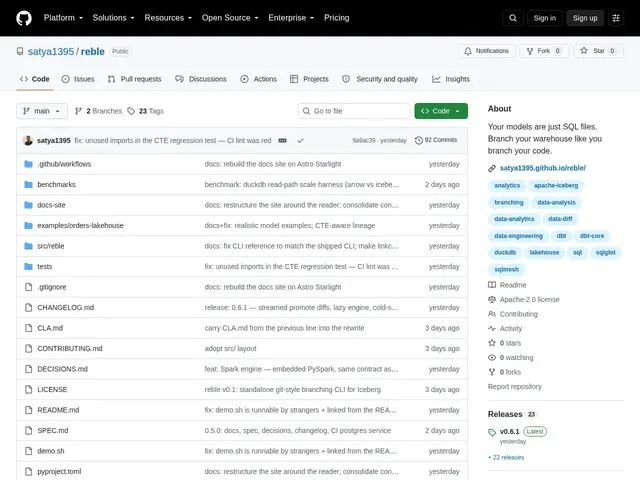Click the commit history clock icon
Screen dimensions: 640x480
tap(418, 140)
